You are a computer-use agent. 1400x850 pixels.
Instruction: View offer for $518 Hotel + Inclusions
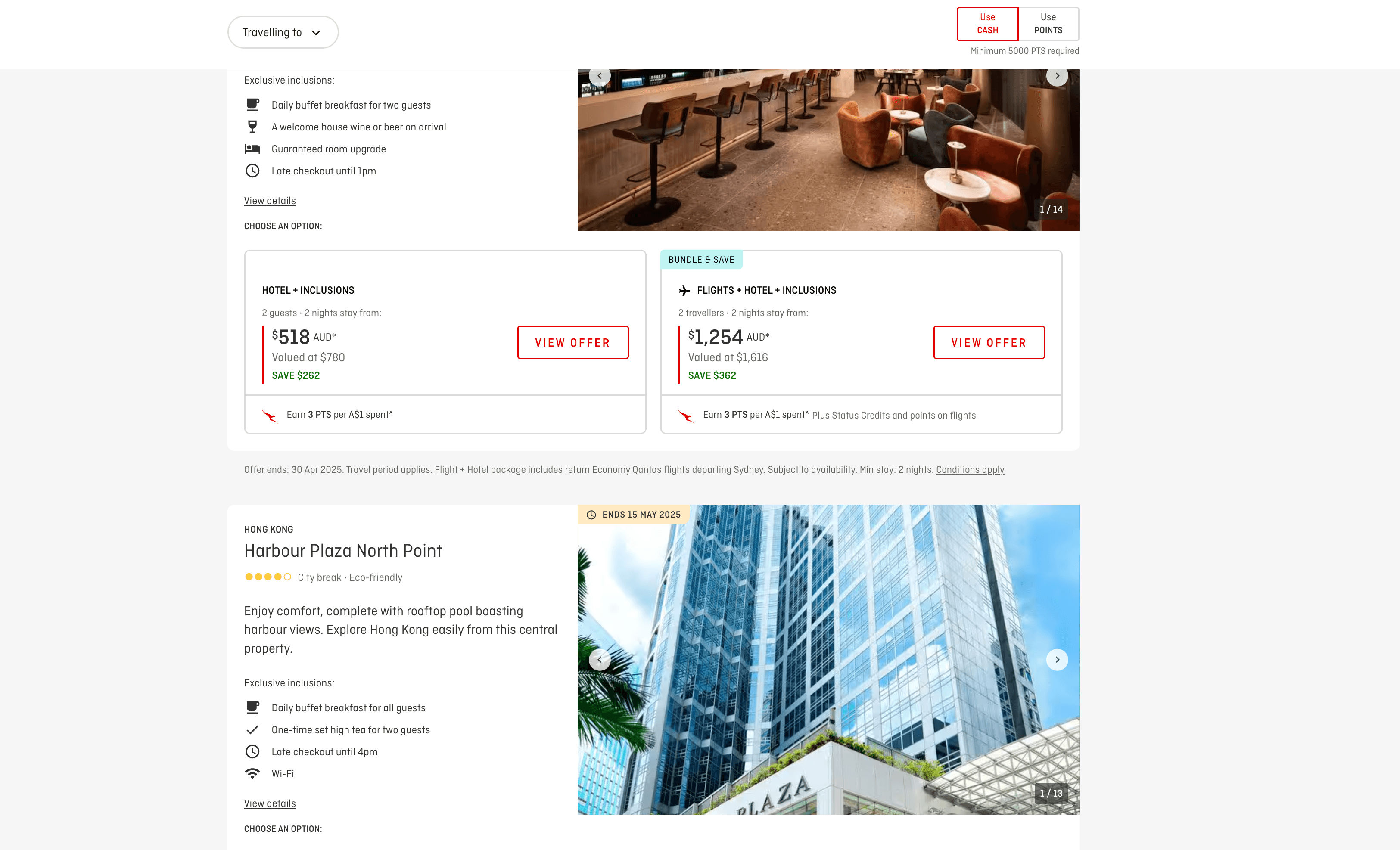tap(573, 342)
